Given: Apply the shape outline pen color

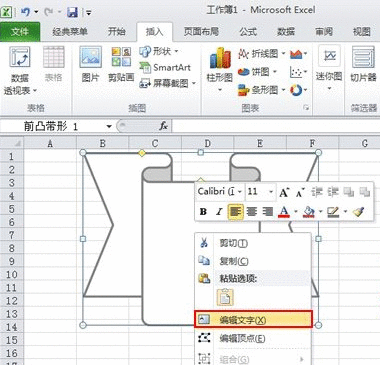Looking at the screenshot, I should [x=333, y=212].
